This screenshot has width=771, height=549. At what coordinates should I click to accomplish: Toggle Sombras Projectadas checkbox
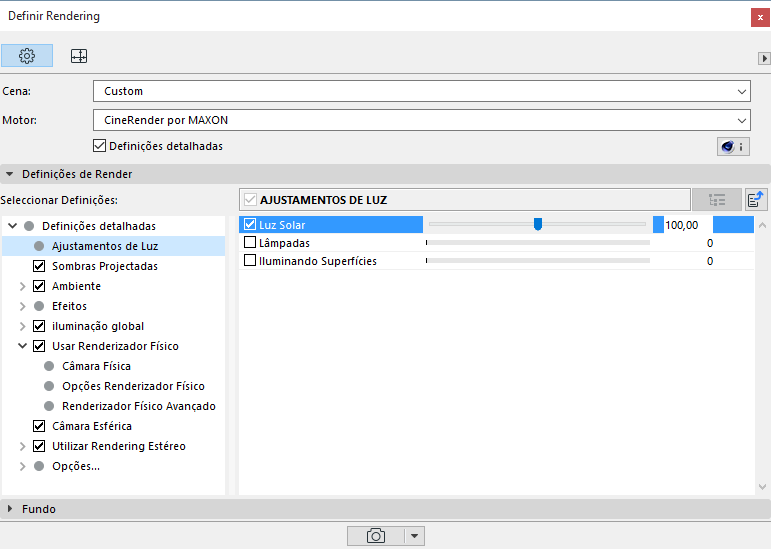(39, 266)
